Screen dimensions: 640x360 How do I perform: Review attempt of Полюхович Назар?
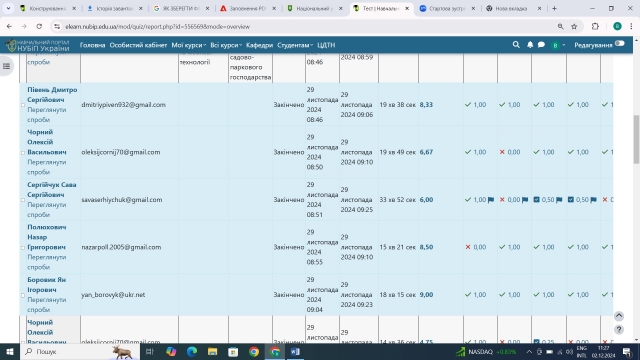pyautogui.click(x=46, y=262)
